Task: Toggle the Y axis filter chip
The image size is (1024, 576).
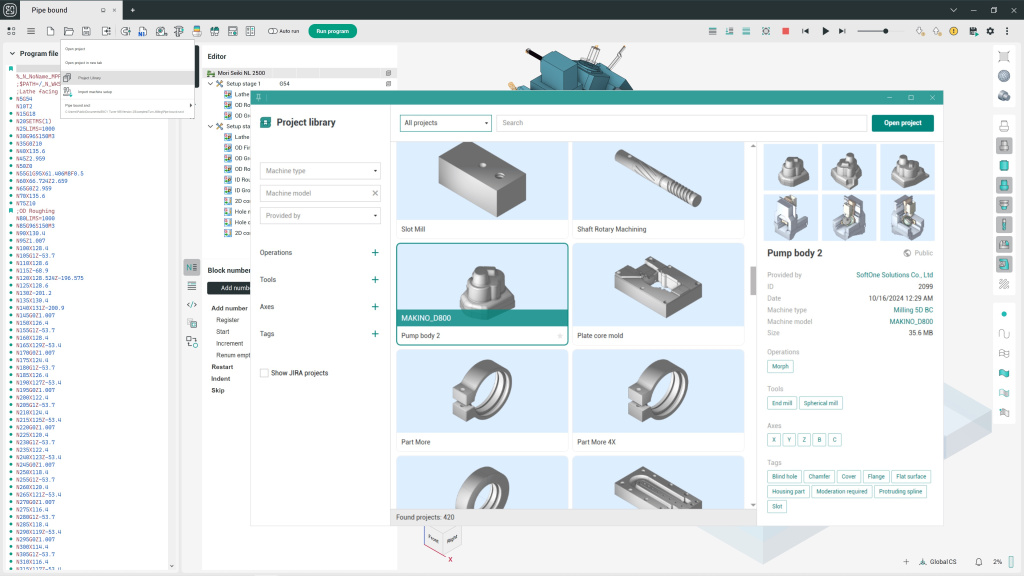Action: click(x=790, y=440)
